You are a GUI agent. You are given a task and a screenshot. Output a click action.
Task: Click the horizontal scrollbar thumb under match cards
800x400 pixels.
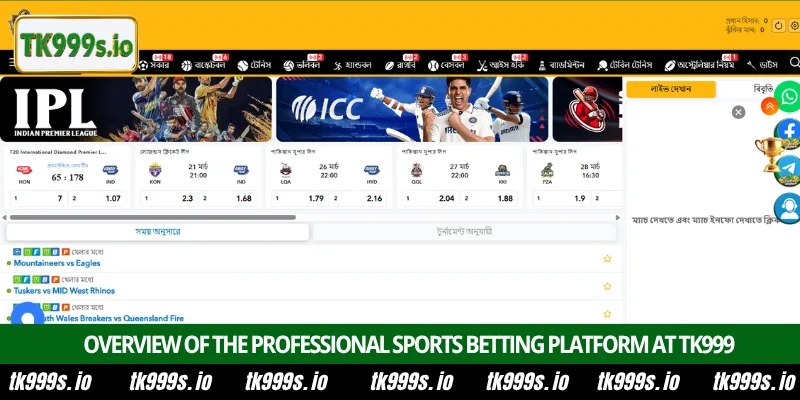tap(153, 217)
